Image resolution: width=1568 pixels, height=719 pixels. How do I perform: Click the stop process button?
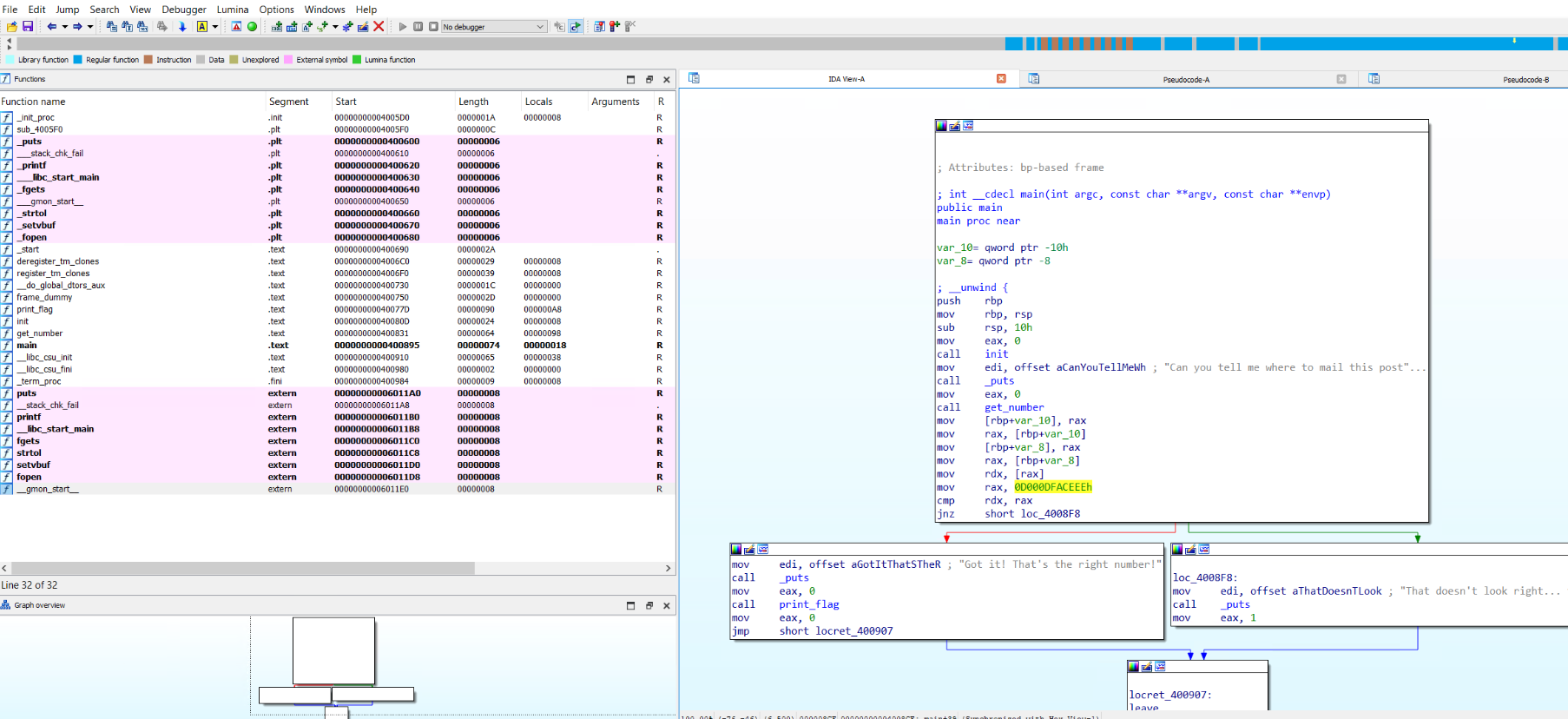point(433,27)
